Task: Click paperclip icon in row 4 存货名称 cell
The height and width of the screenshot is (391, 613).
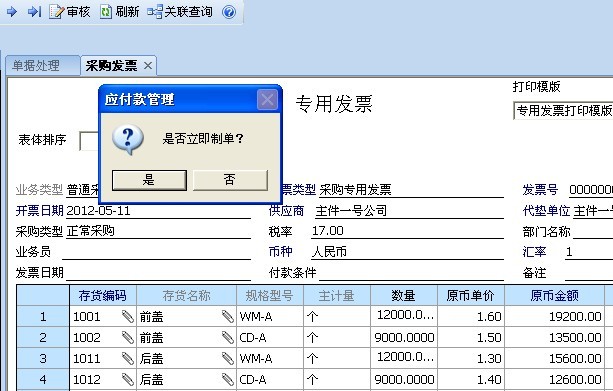Action: pyautogui.click(x=228, y=379)
